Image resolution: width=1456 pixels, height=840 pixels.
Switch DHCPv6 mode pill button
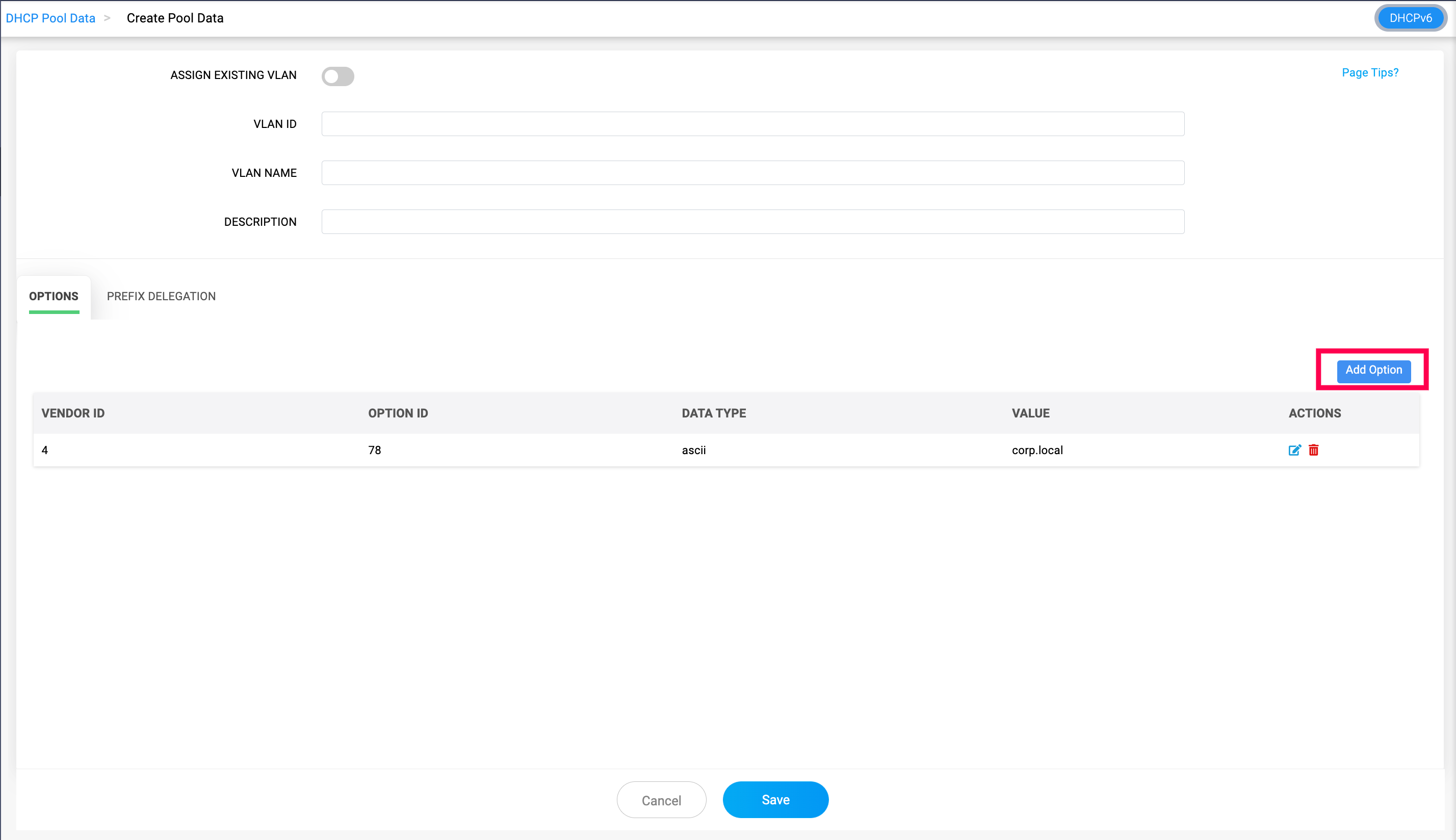[x=1410, y=18]
